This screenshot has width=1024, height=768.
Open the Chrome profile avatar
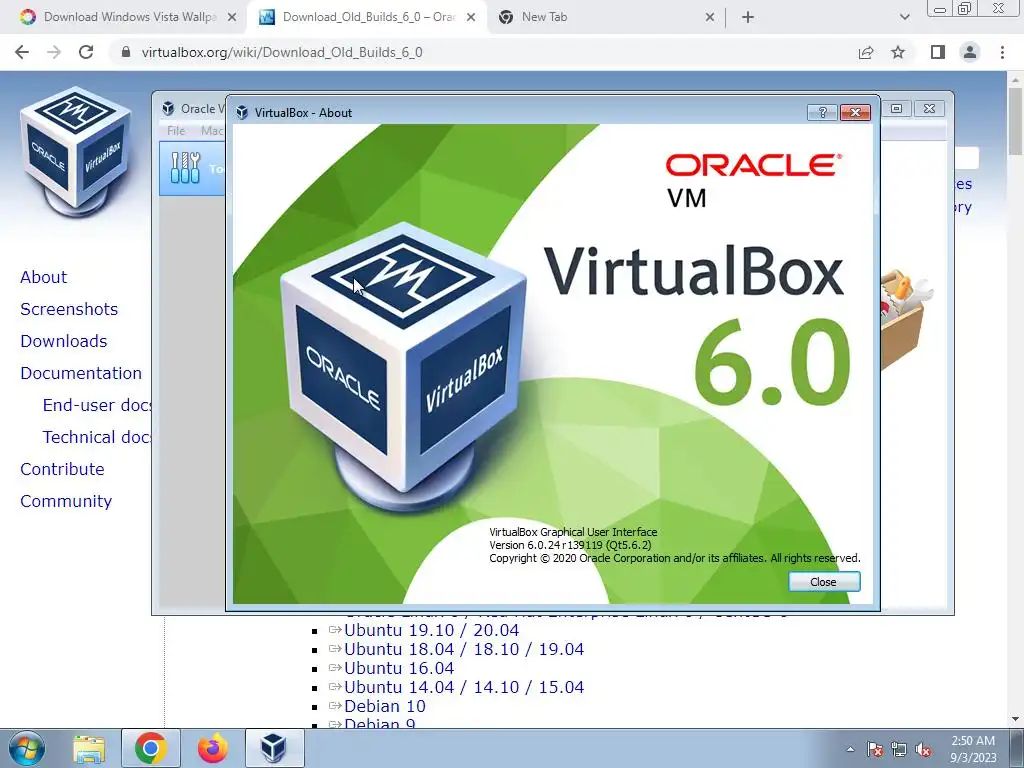(970, 52)
